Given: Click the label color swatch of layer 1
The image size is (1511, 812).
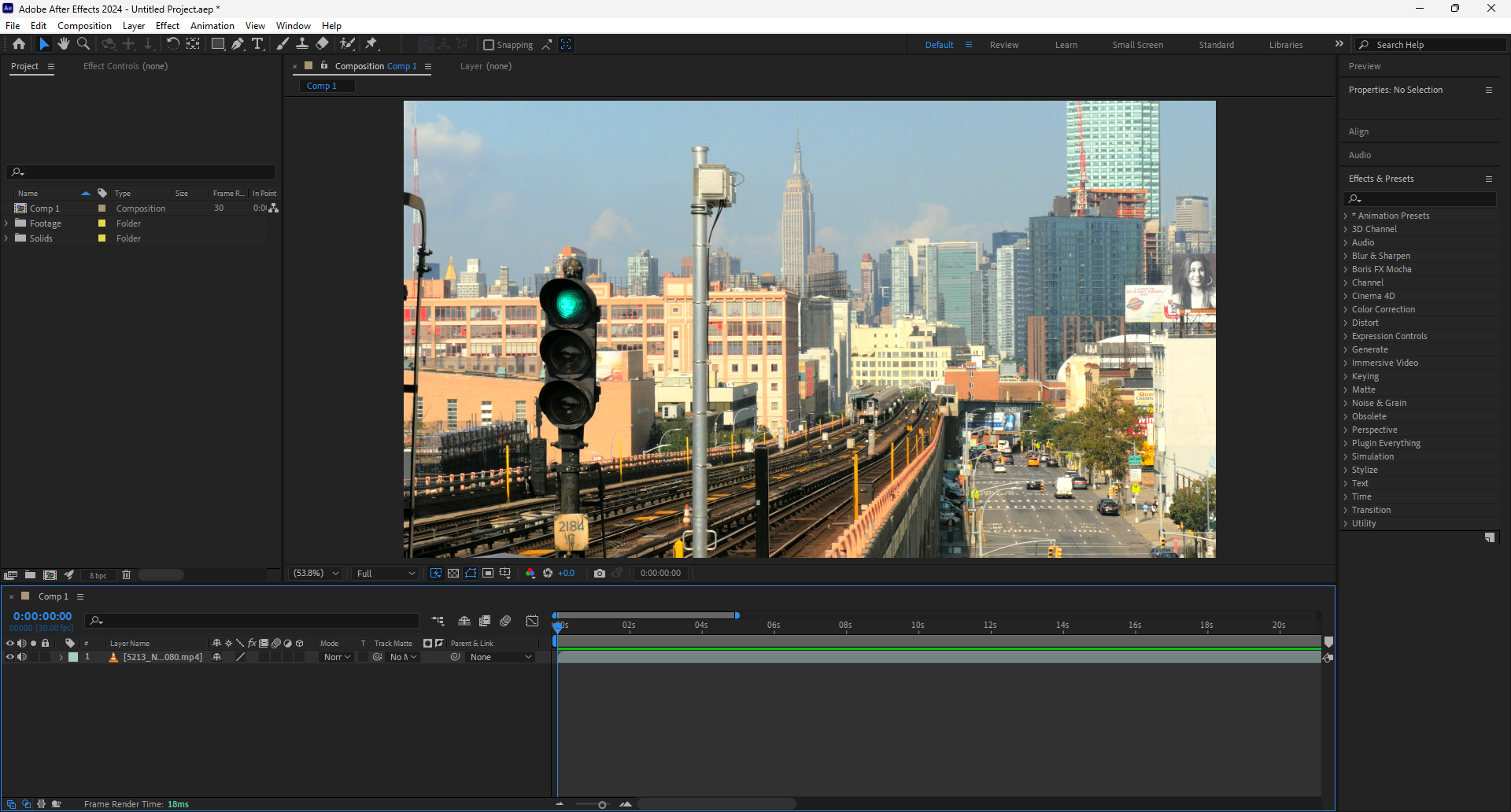Looking at the screenshot, I should click(73, 657).
